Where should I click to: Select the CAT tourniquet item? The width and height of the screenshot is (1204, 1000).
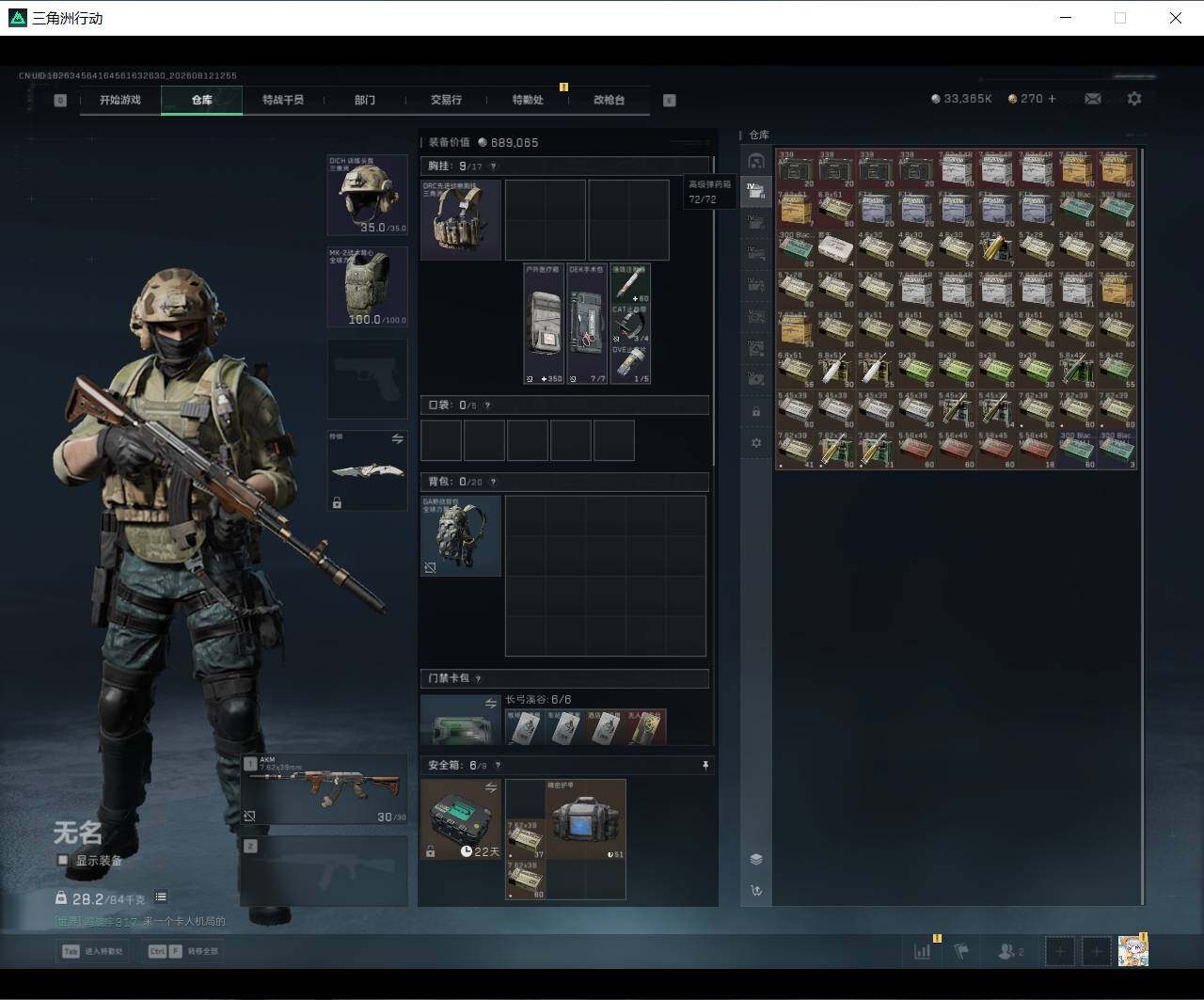(x=630, y=324)
